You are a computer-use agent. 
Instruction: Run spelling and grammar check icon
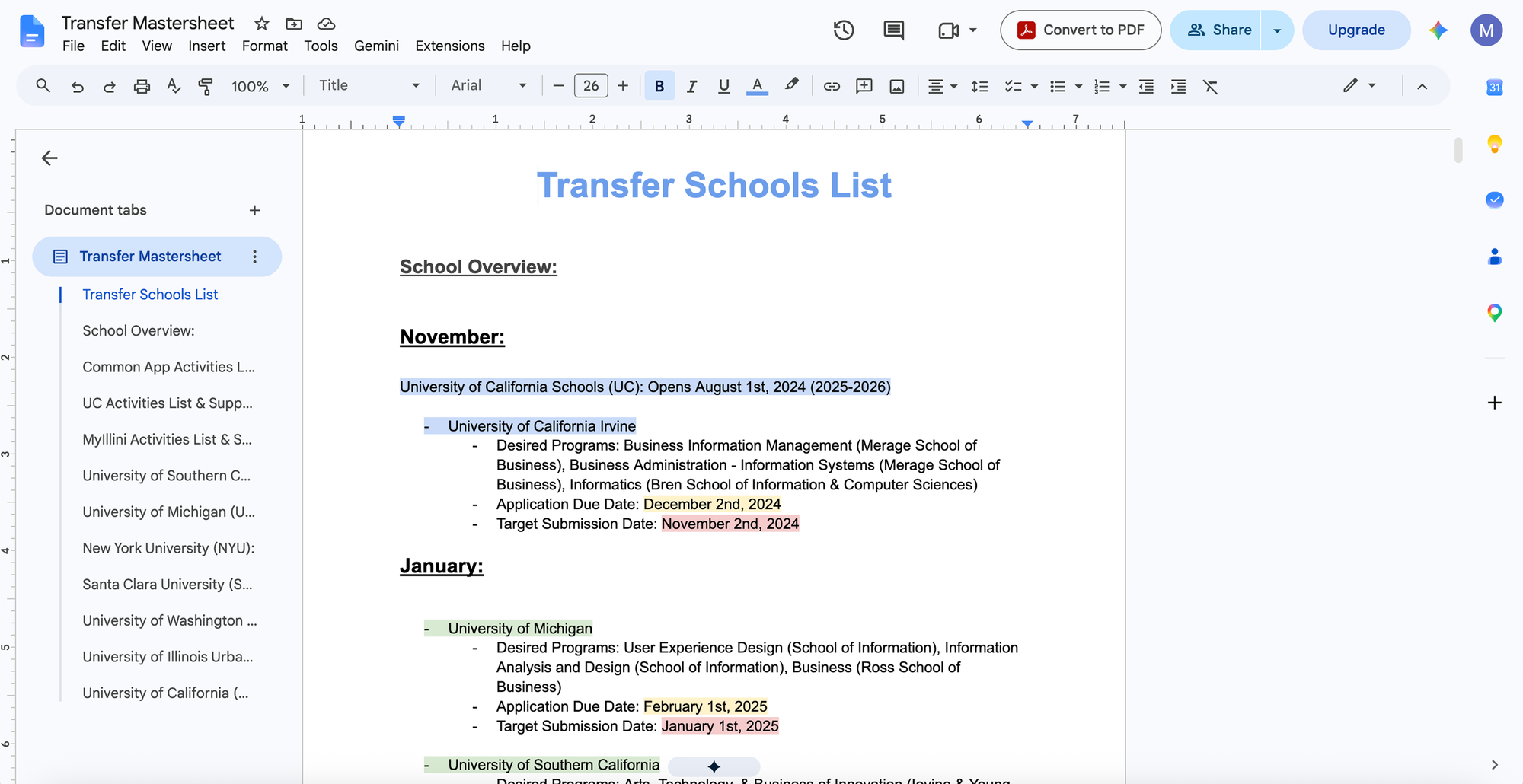pos(174,86)
